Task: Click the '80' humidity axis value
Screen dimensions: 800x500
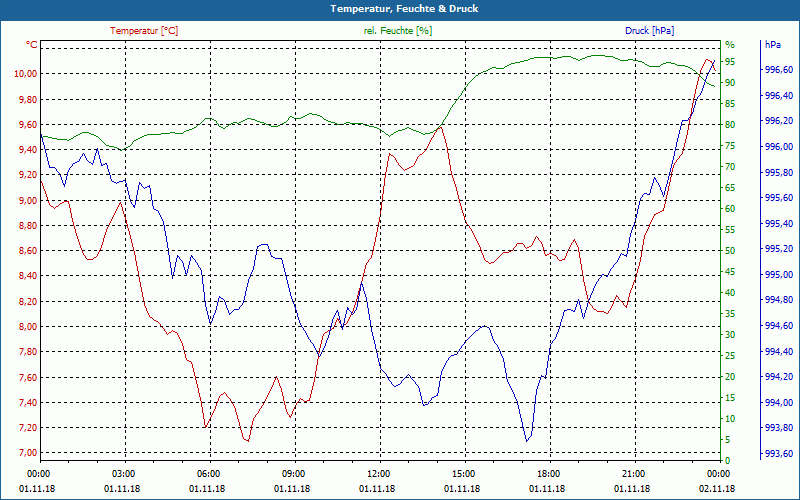Action: (x=730, y=124)
